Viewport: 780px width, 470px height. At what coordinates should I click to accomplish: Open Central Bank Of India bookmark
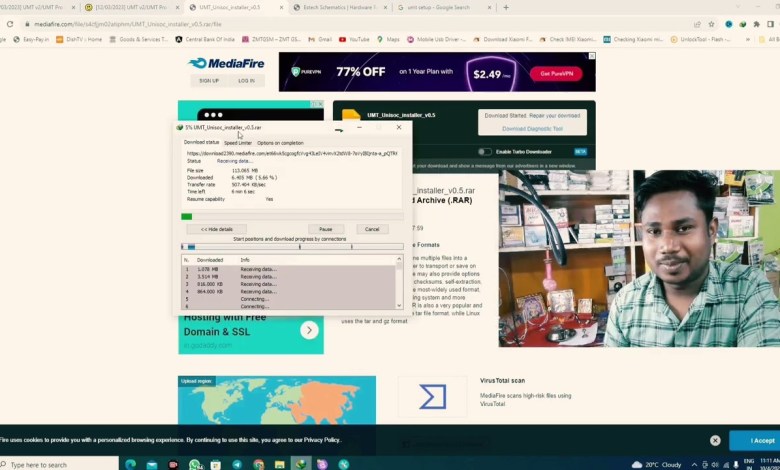click(205, 39)
